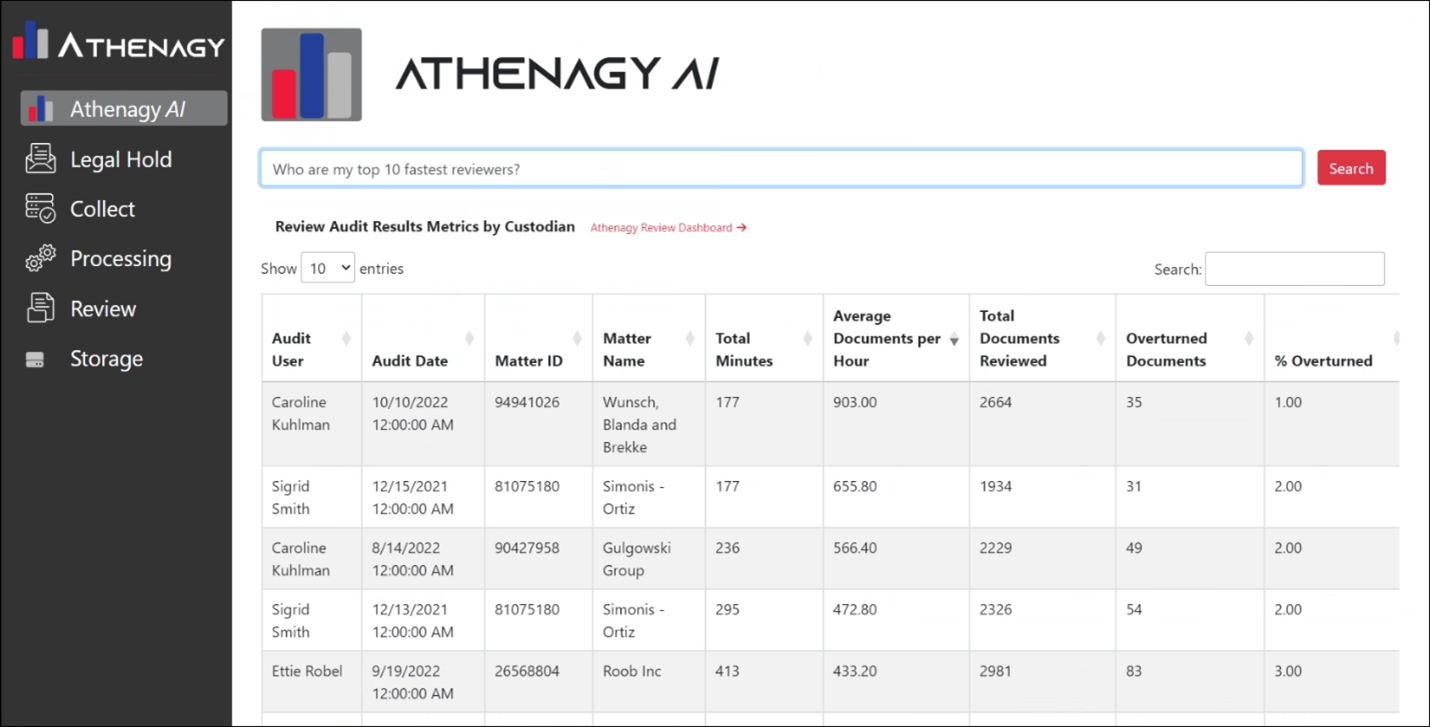
Task: Select the Processing gears icon
Action: [41, 259]
